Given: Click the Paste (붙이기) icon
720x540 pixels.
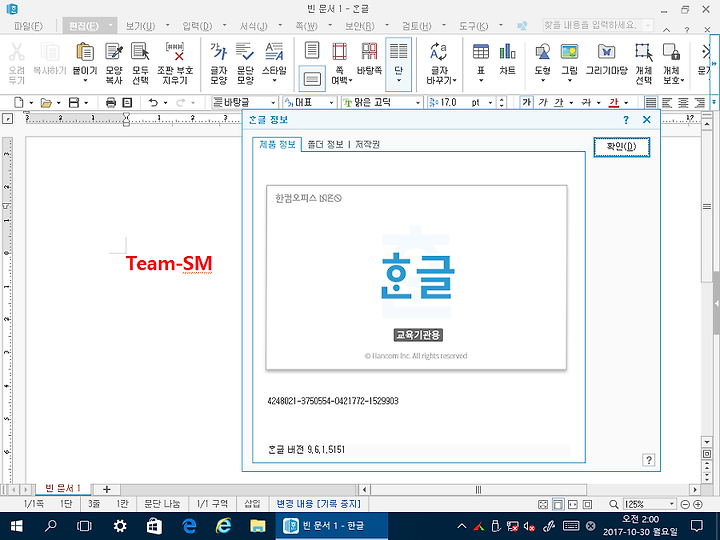Looking at the screenshot, I should click(85, 52).
